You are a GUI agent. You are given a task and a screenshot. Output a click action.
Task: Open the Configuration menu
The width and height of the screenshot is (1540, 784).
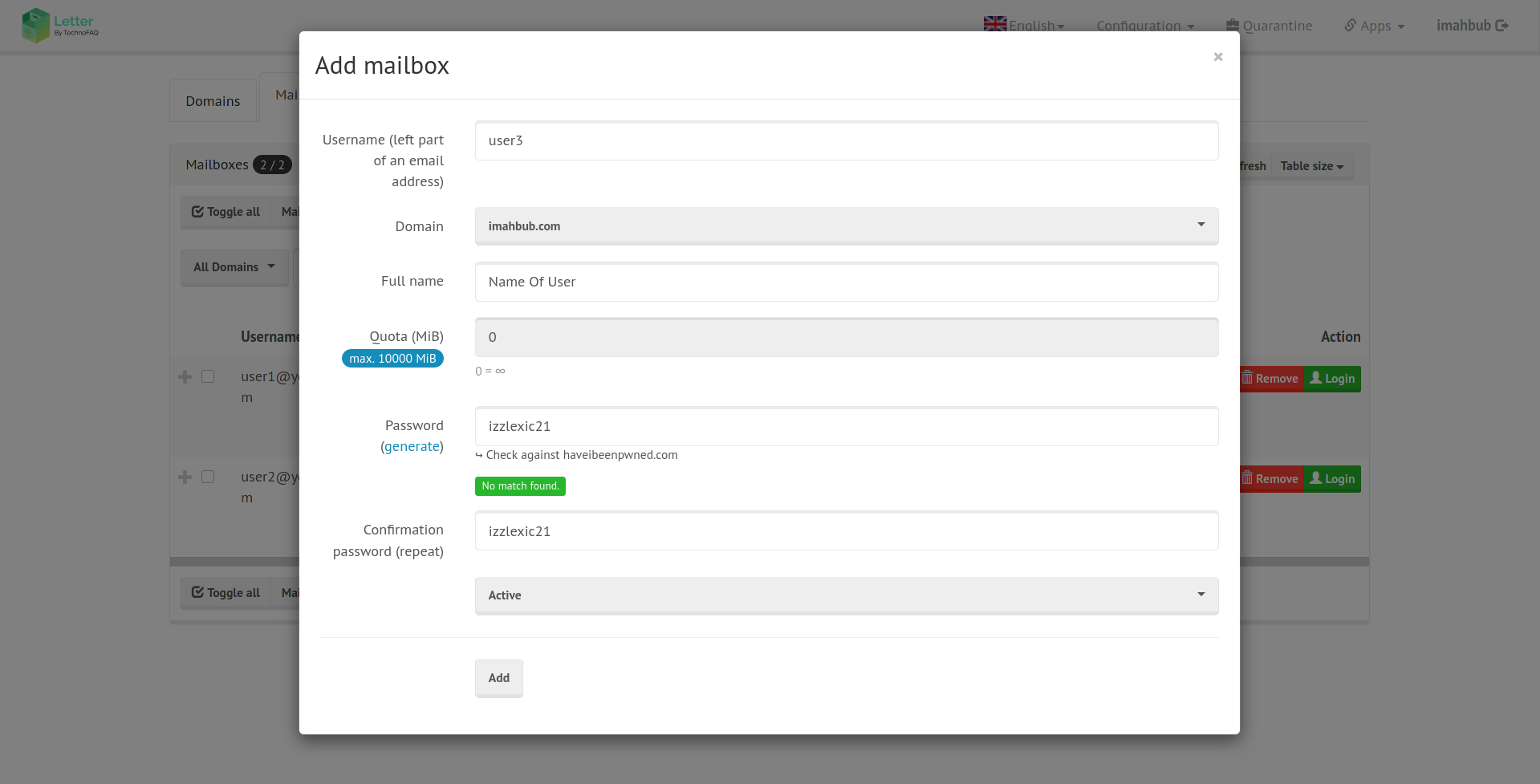click(1145, 26)
